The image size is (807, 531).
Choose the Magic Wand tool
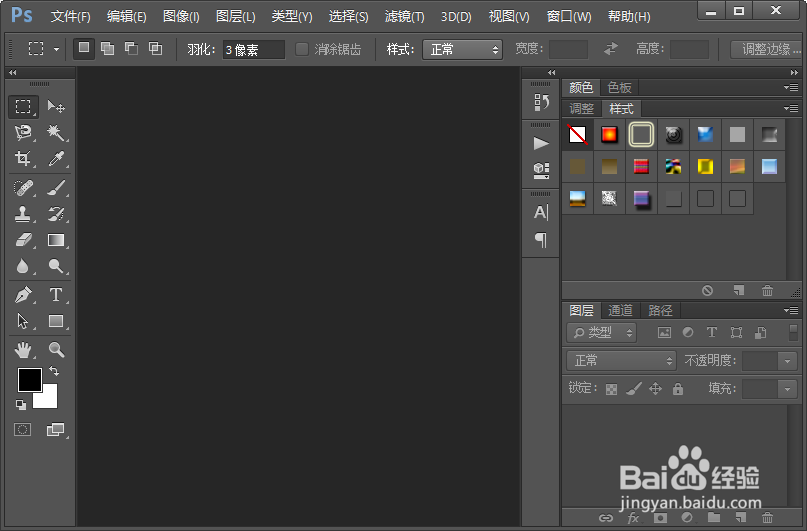pyautogui.click(x=56, y=132)
